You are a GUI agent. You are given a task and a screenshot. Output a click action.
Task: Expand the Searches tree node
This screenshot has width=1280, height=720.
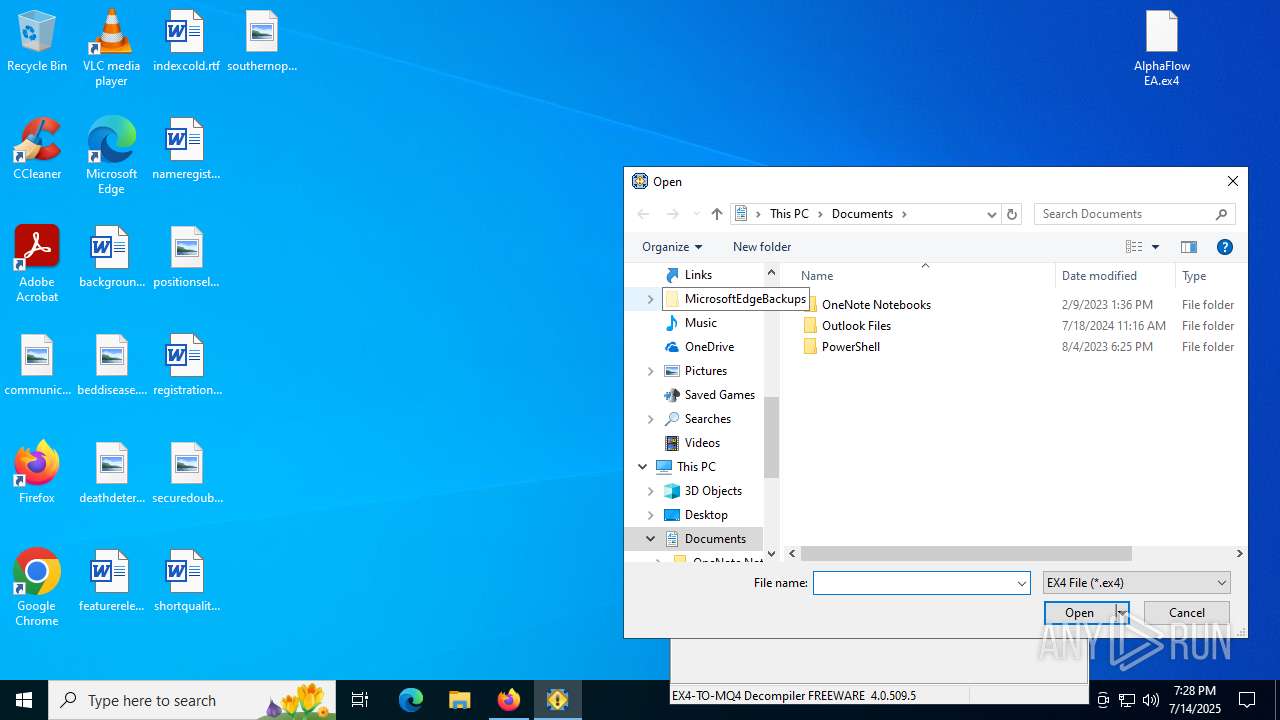[650, 419]
